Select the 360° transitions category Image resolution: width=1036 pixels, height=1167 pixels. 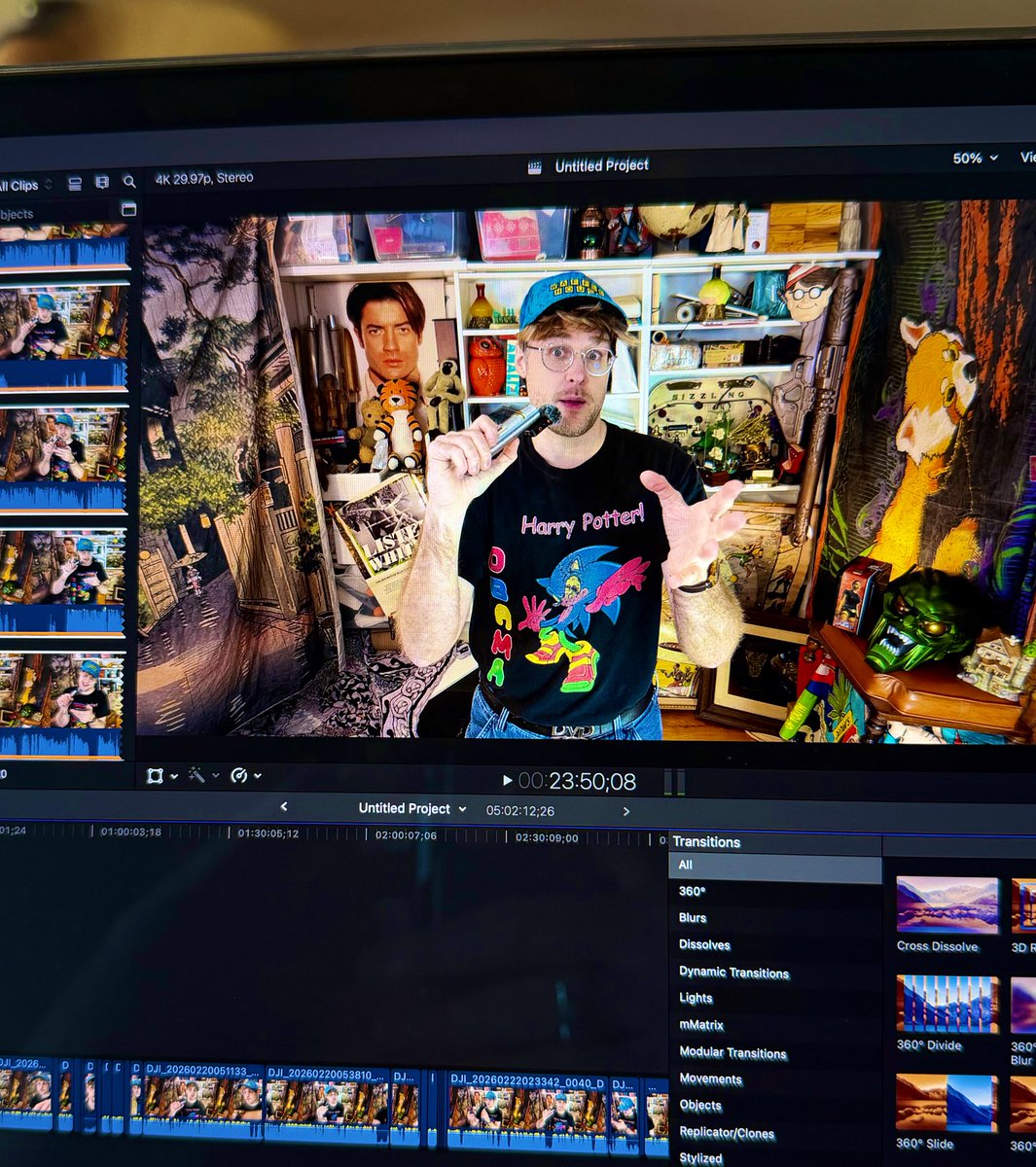[774, 891]
